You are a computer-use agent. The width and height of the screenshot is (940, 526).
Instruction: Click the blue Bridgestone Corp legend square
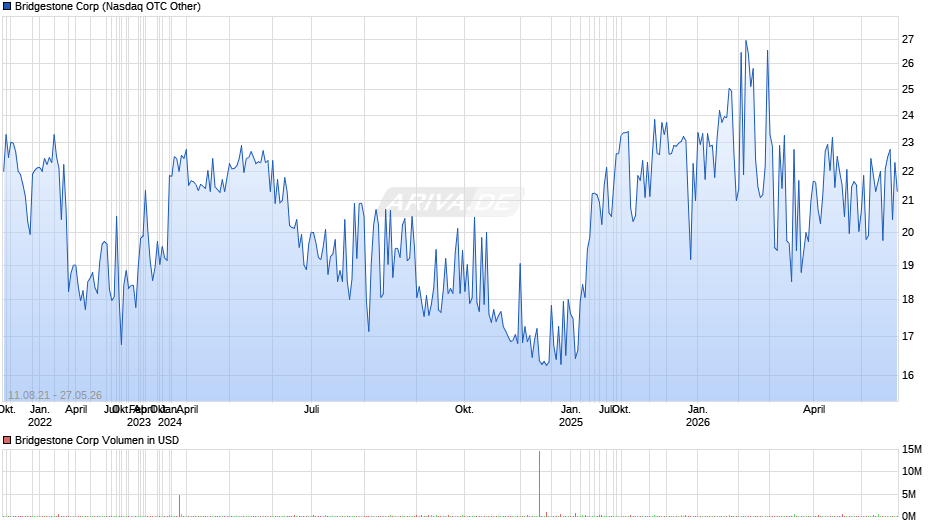pyautogui.click(x=7, y=7)
